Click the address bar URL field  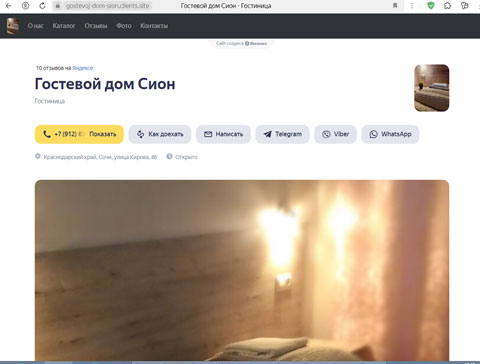107,6
